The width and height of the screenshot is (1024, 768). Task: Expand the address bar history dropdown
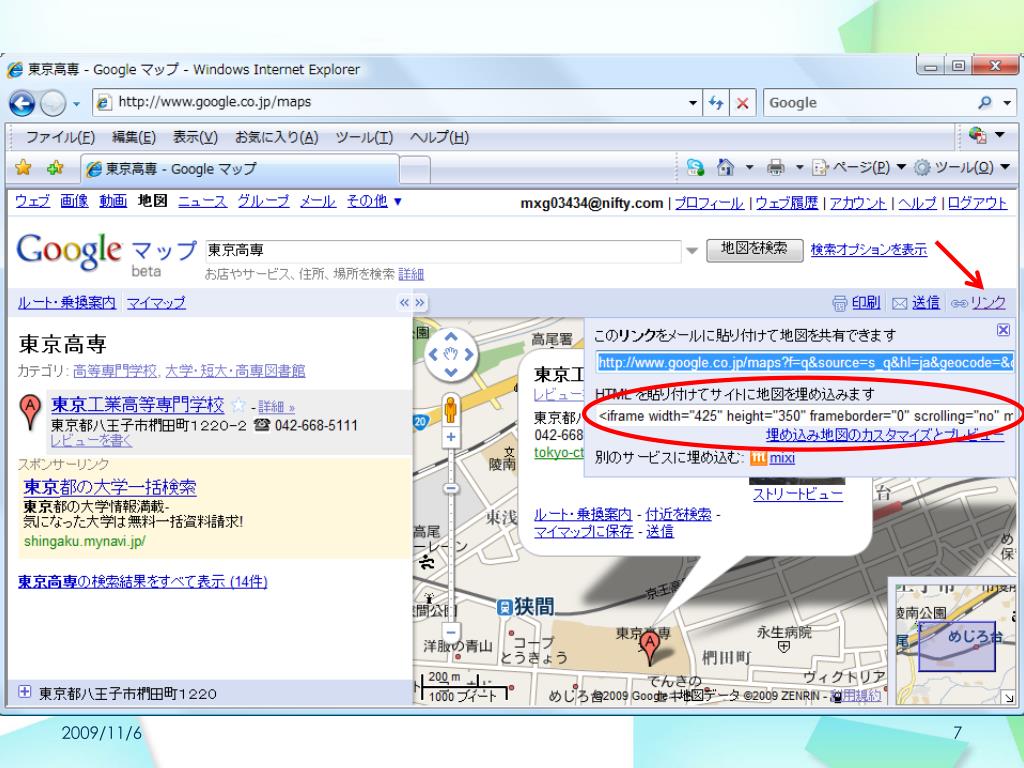(693, 103)
